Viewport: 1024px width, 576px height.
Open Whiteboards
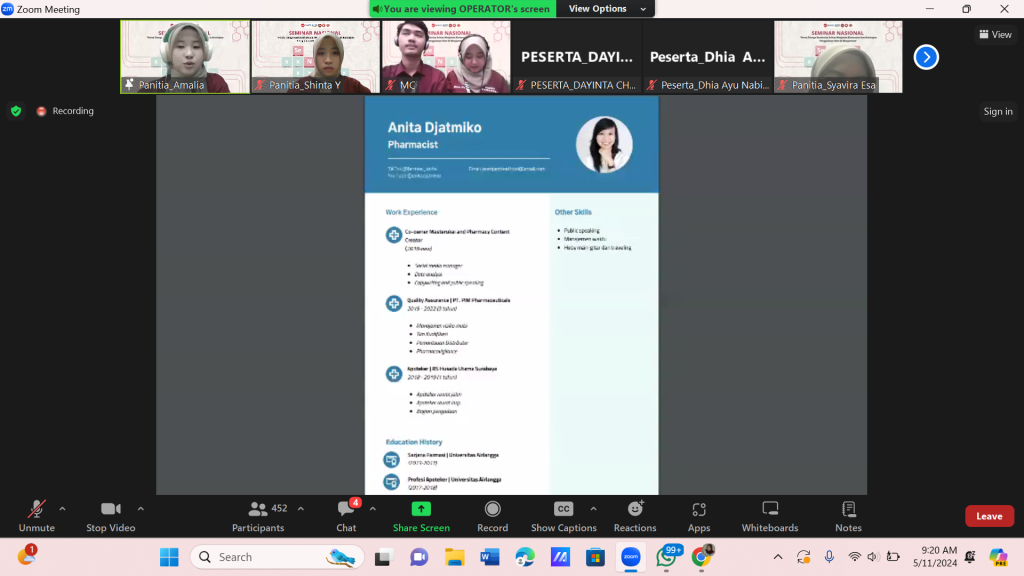769,516
